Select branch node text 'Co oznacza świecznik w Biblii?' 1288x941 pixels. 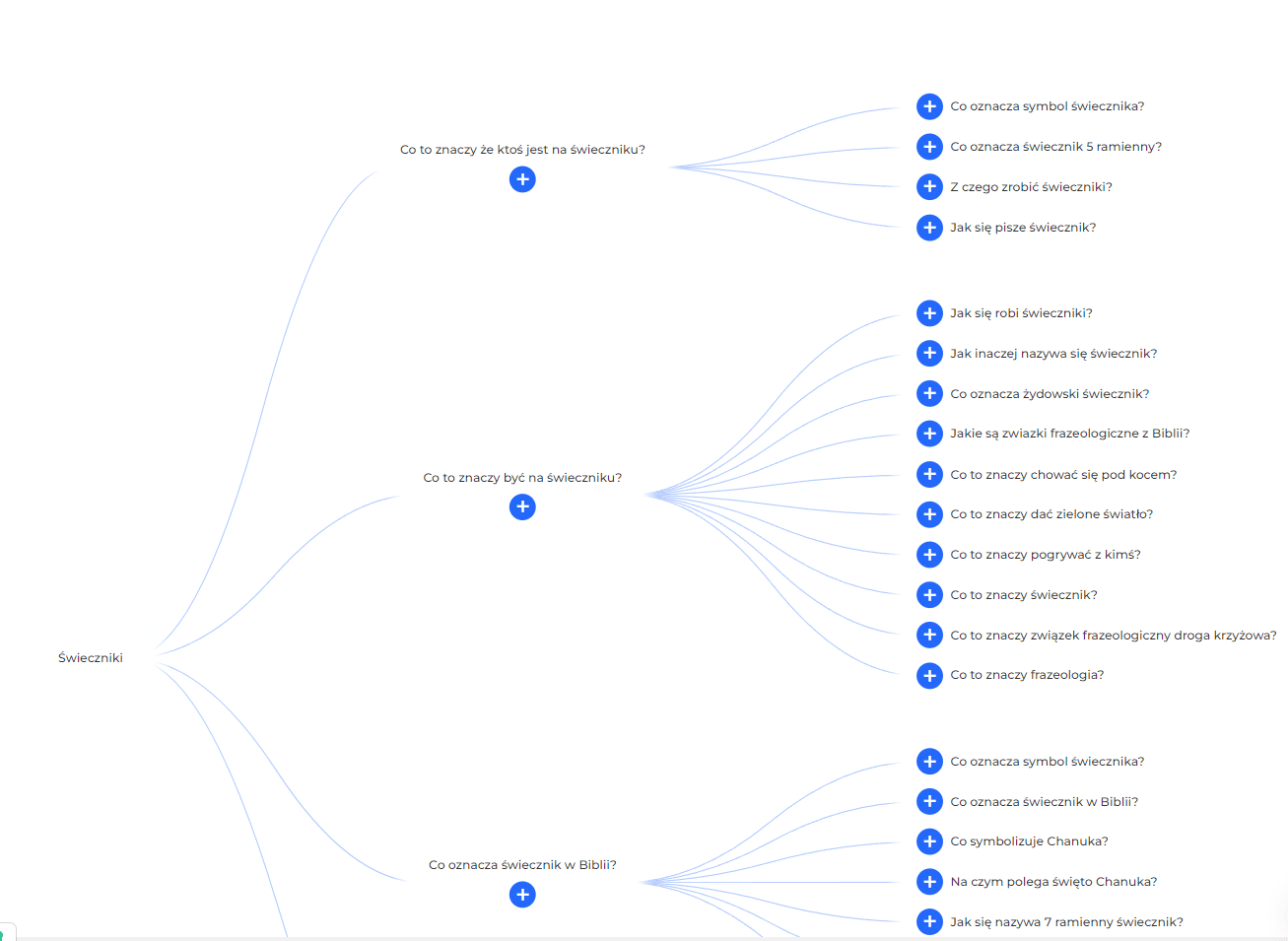point(522,865)
